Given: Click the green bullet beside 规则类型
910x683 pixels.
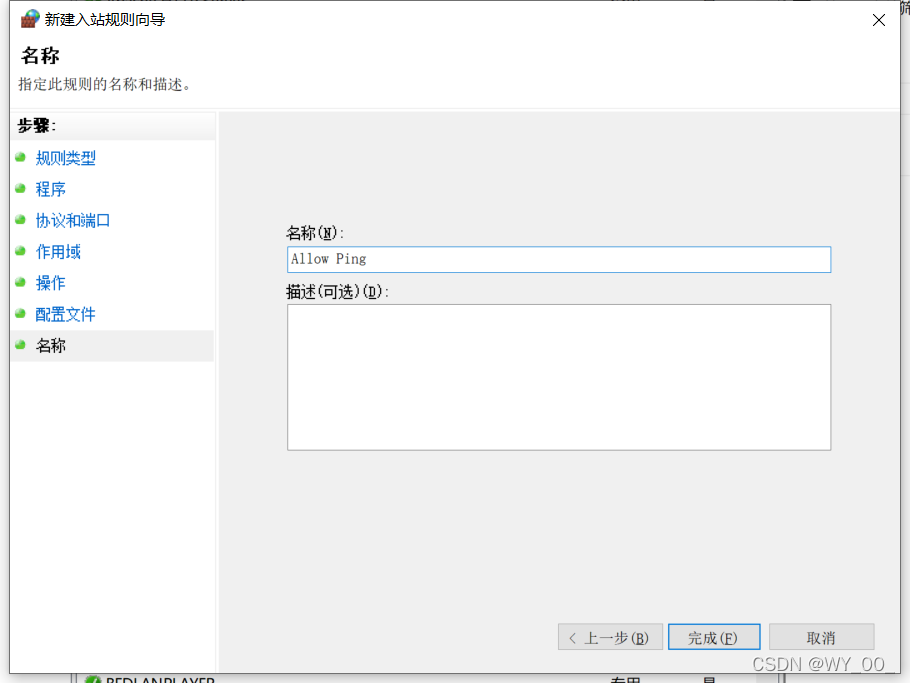Looking at the screenshot, I should [x=21, y=157].
